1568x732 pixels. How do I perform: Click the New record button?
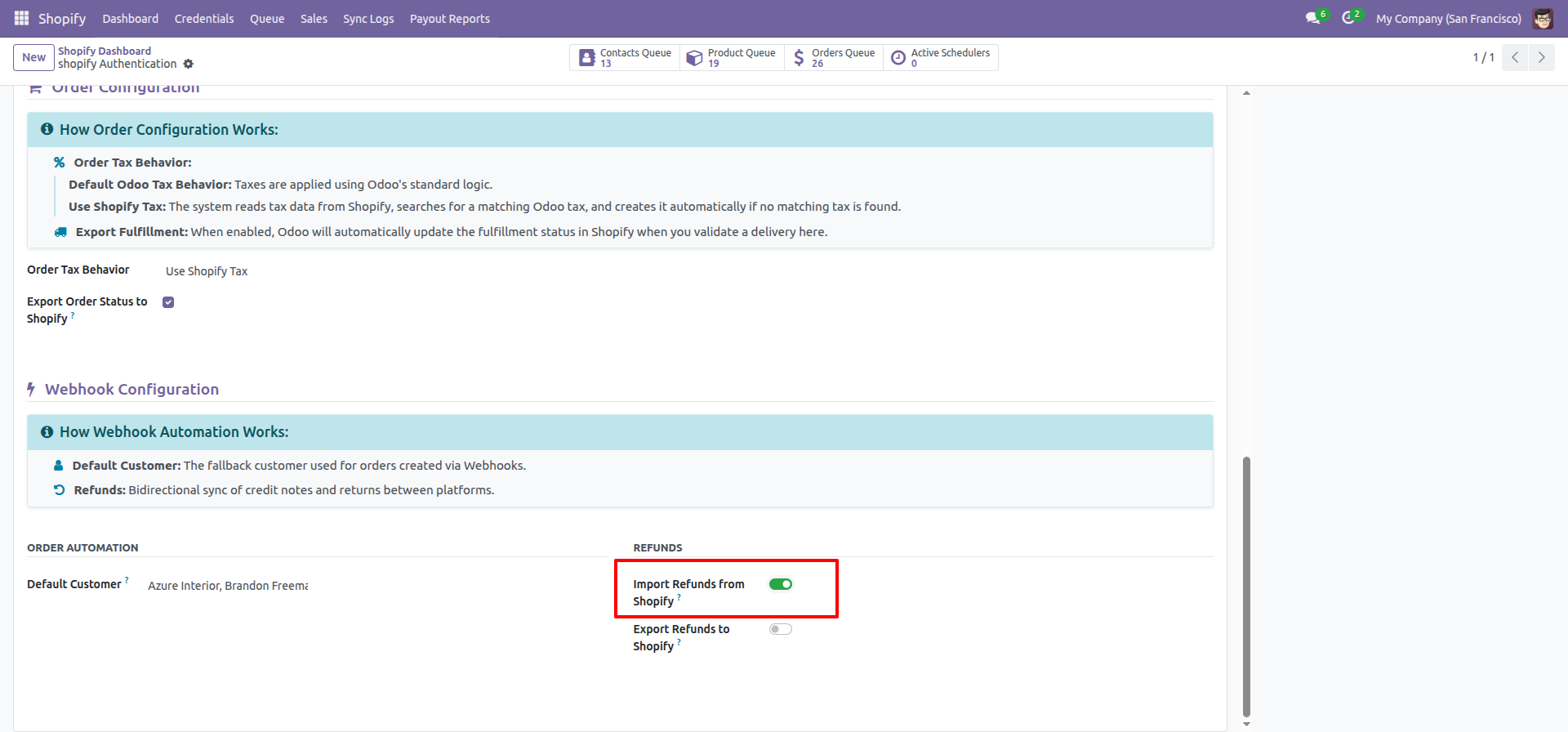[34, 57]
